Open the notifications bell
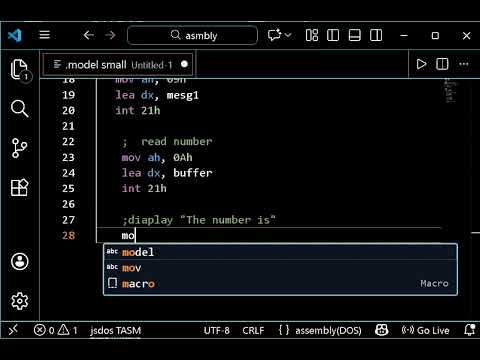This screenshot has width=480, height=360. pos(469,330)
